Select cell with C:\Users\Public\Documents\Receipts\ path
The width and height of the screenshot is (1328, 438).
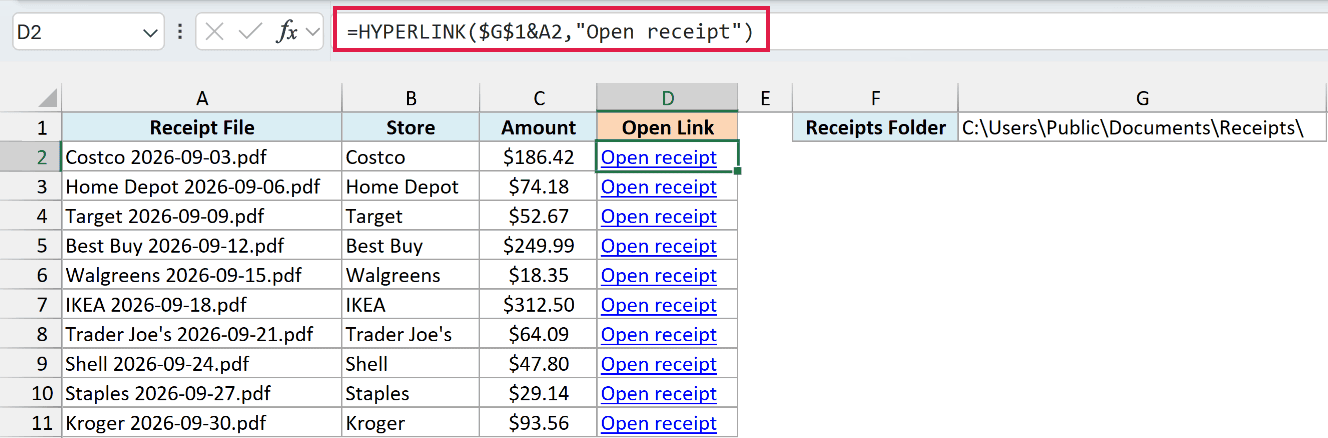click(1142, 127)
